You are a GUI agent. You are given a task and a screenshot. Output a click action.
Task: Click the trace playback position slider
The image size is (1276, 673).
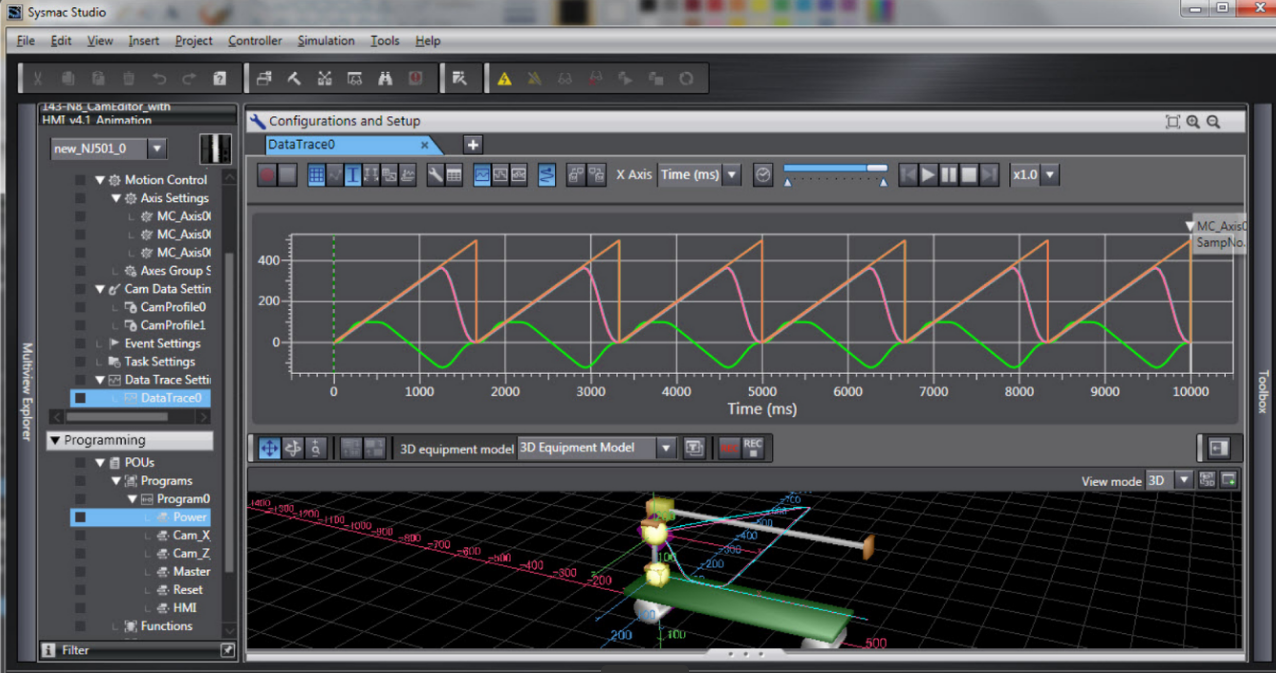point(835,169)
